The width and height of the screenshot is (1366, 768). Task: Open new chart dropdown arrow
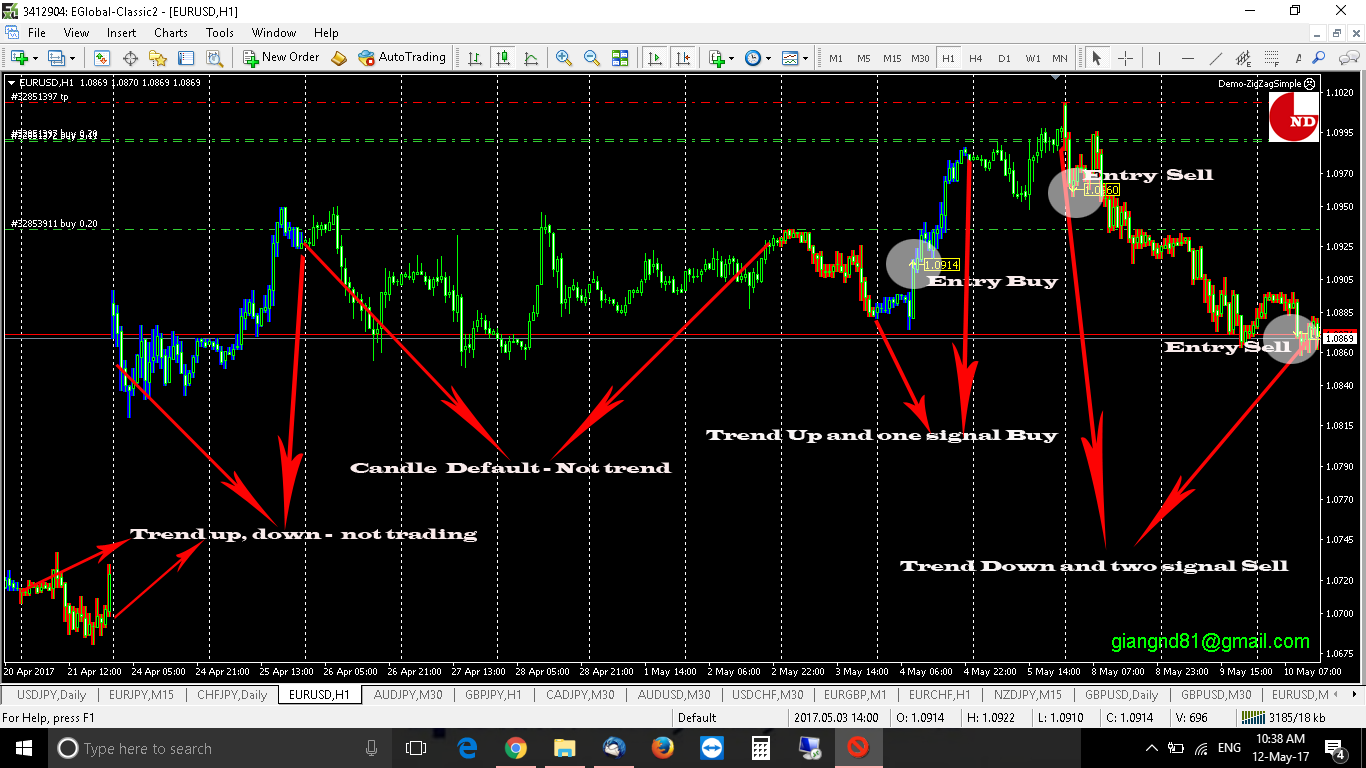pos(35,58)
